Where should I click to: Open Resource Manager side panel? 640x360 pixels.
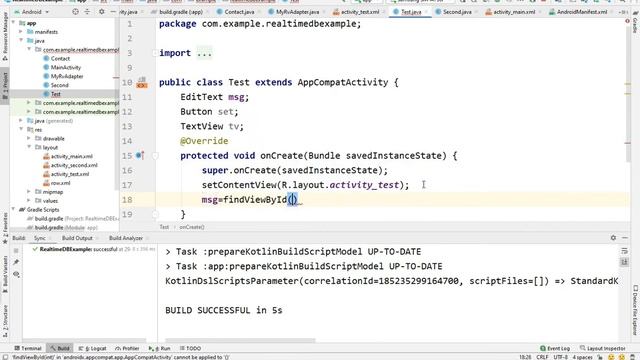5,36
